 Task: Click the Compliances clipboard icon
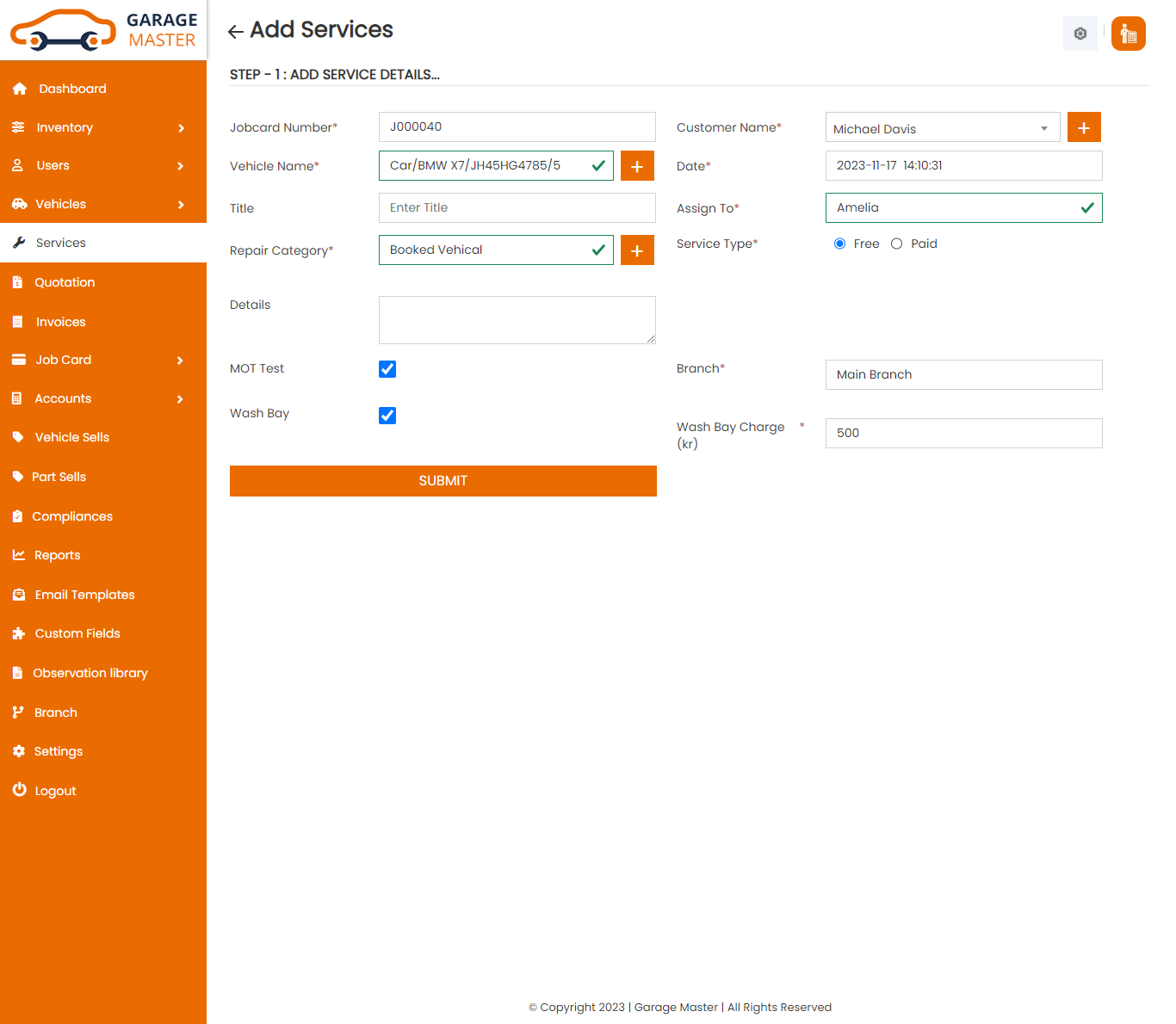pos(17,516)
